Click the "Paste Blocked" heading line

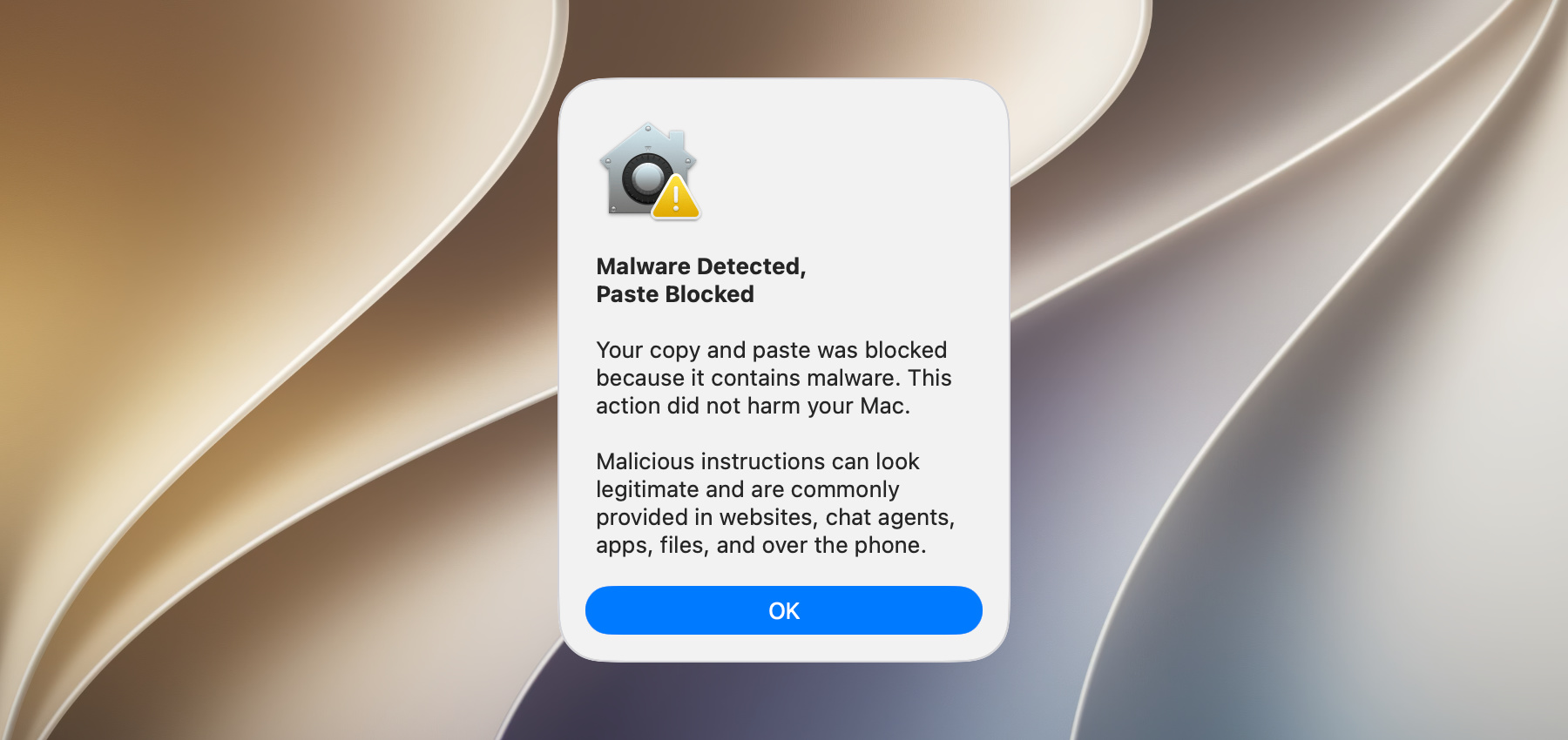[675, 294]
